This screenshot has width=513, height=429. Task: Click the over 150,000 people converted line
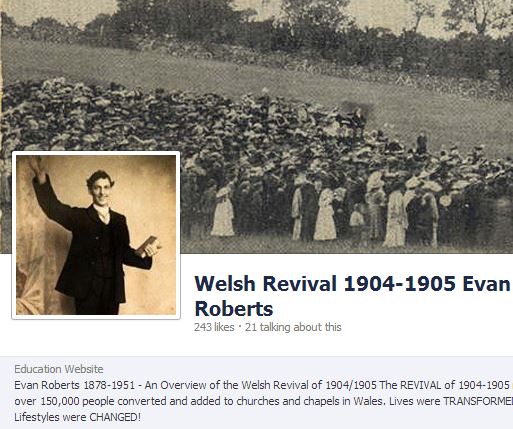coord(263,401)
